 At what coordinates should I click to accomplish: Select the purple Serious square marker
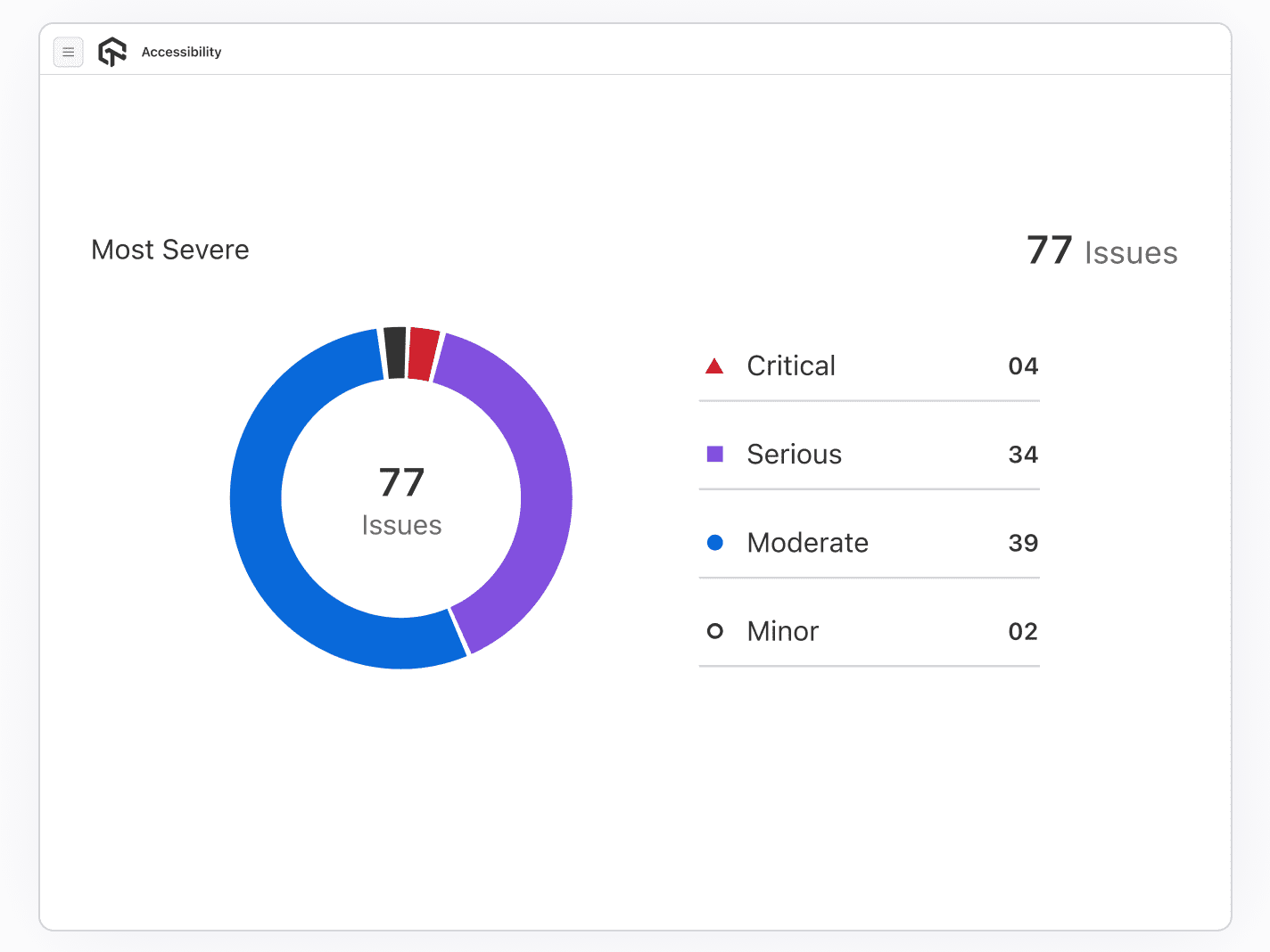(x=714, y=454)
